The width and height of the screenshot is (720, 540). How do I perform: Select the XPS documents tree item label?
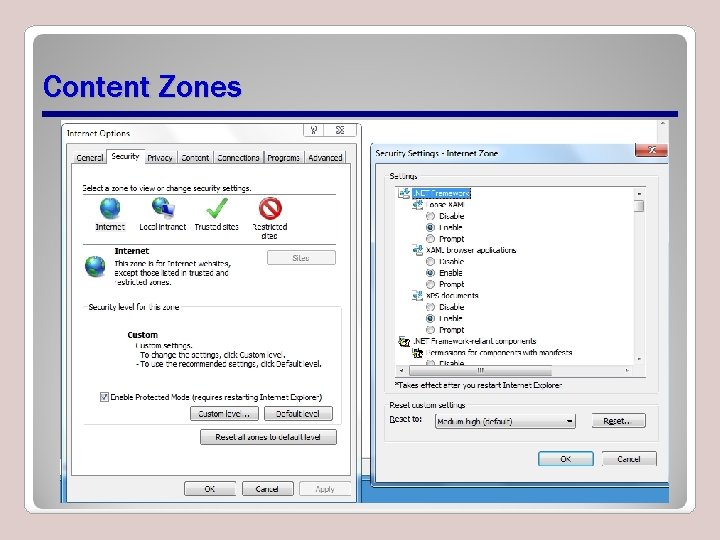(452, 296)
